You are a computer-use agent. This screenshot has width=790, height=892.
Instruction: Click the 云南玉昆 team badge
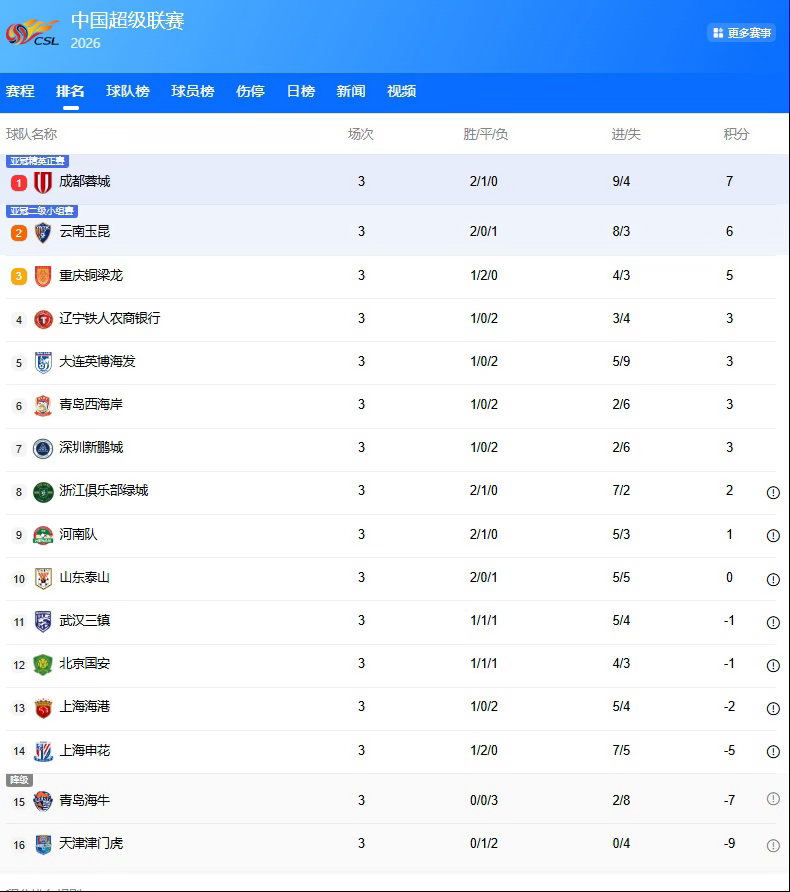pyautogui.click(x=43, y=232)
